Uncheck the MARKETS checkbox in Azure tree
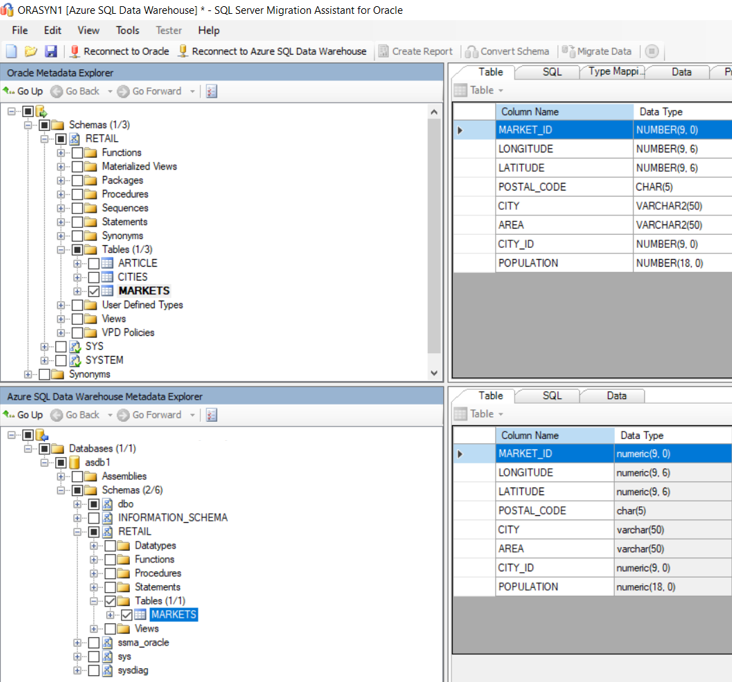Viewport: 732px width, 682px height. tap(127, 615)
